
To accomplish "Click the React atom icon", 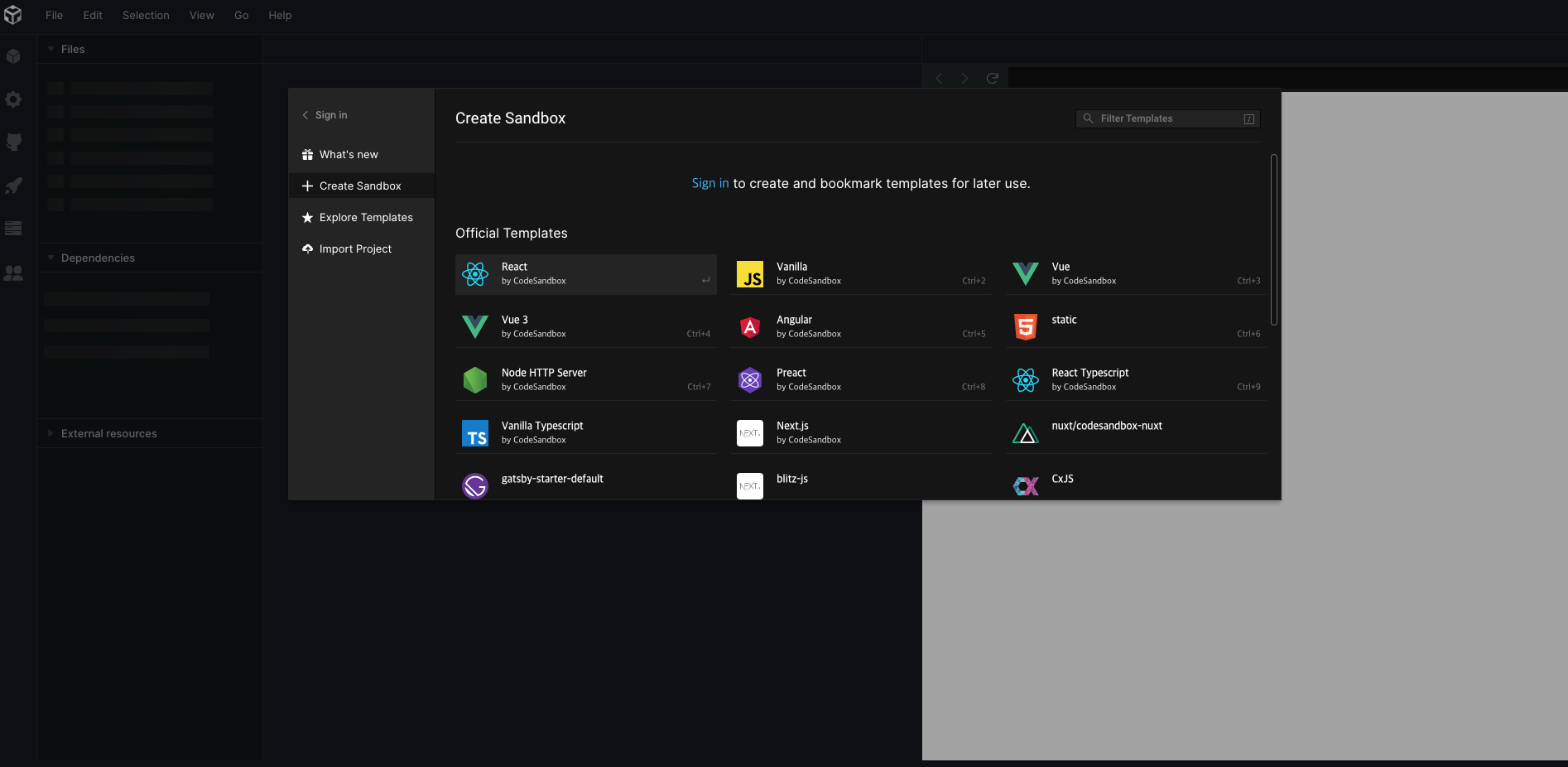I will (x=475, y=274).
